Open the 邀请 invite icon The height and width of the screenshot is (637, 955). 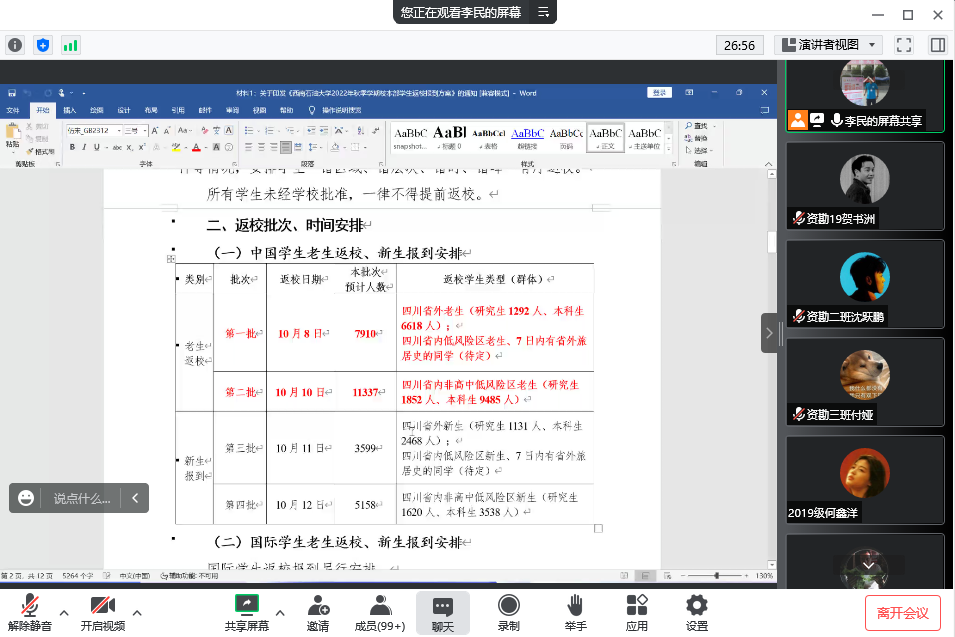(x=318, y=613)
